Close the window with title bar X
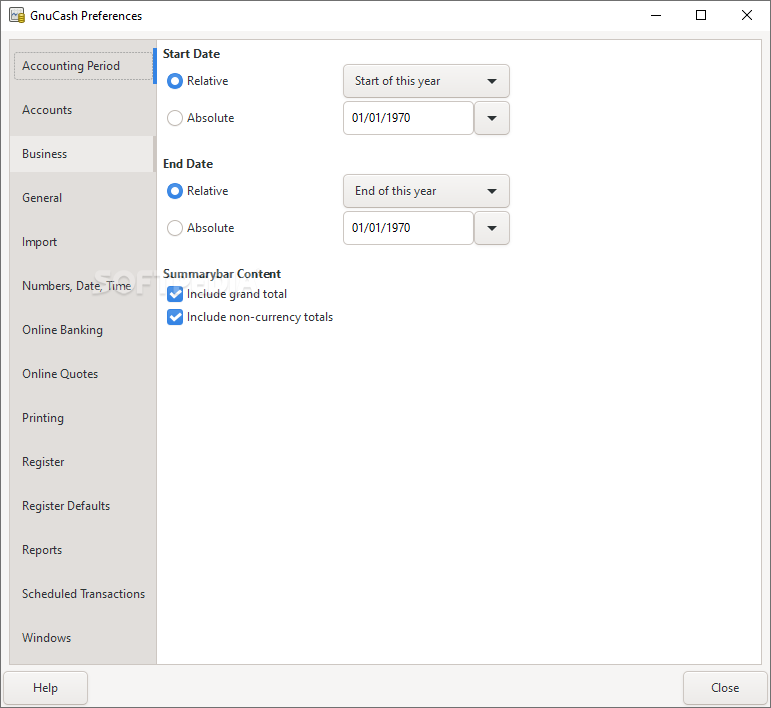771x708 pixels. (x=746, y=15)
